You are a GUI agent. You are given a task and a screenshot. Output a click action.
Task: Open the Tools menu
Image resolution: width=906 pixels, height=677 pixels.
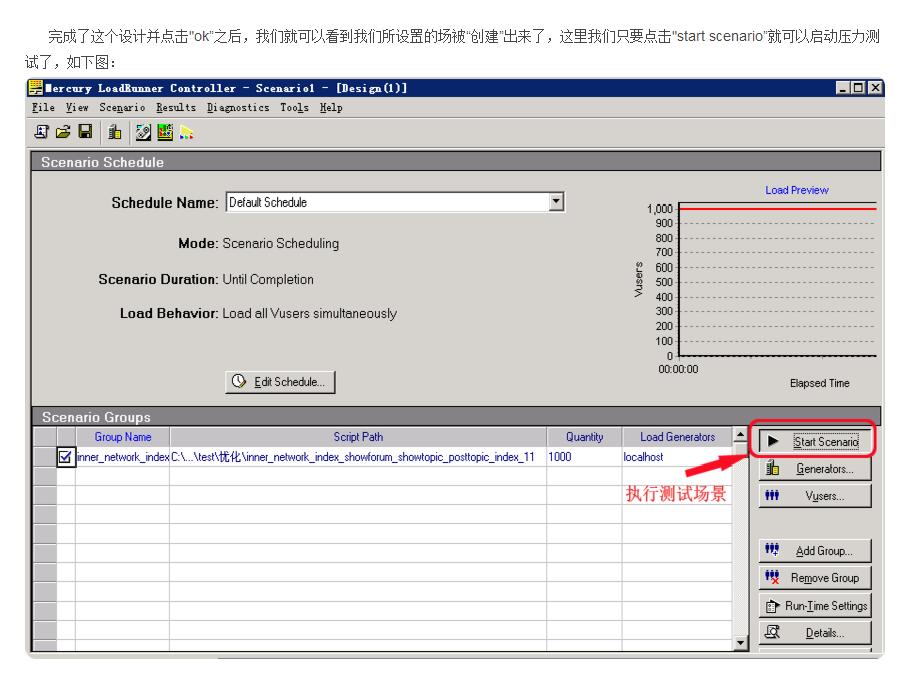[294, 107]
